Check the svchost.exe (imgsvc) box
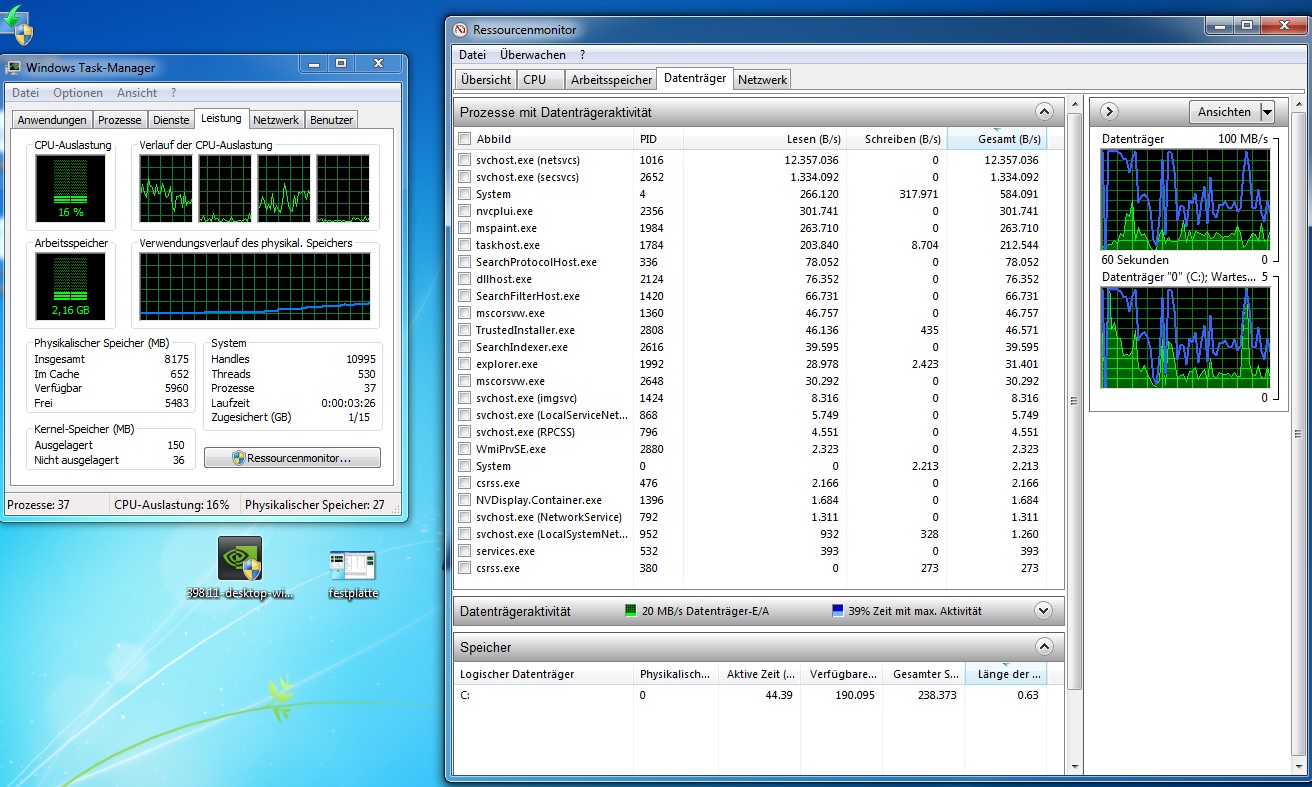Image resolution: width=1312 pixels, height=787 pixels. tap(464, 398)
